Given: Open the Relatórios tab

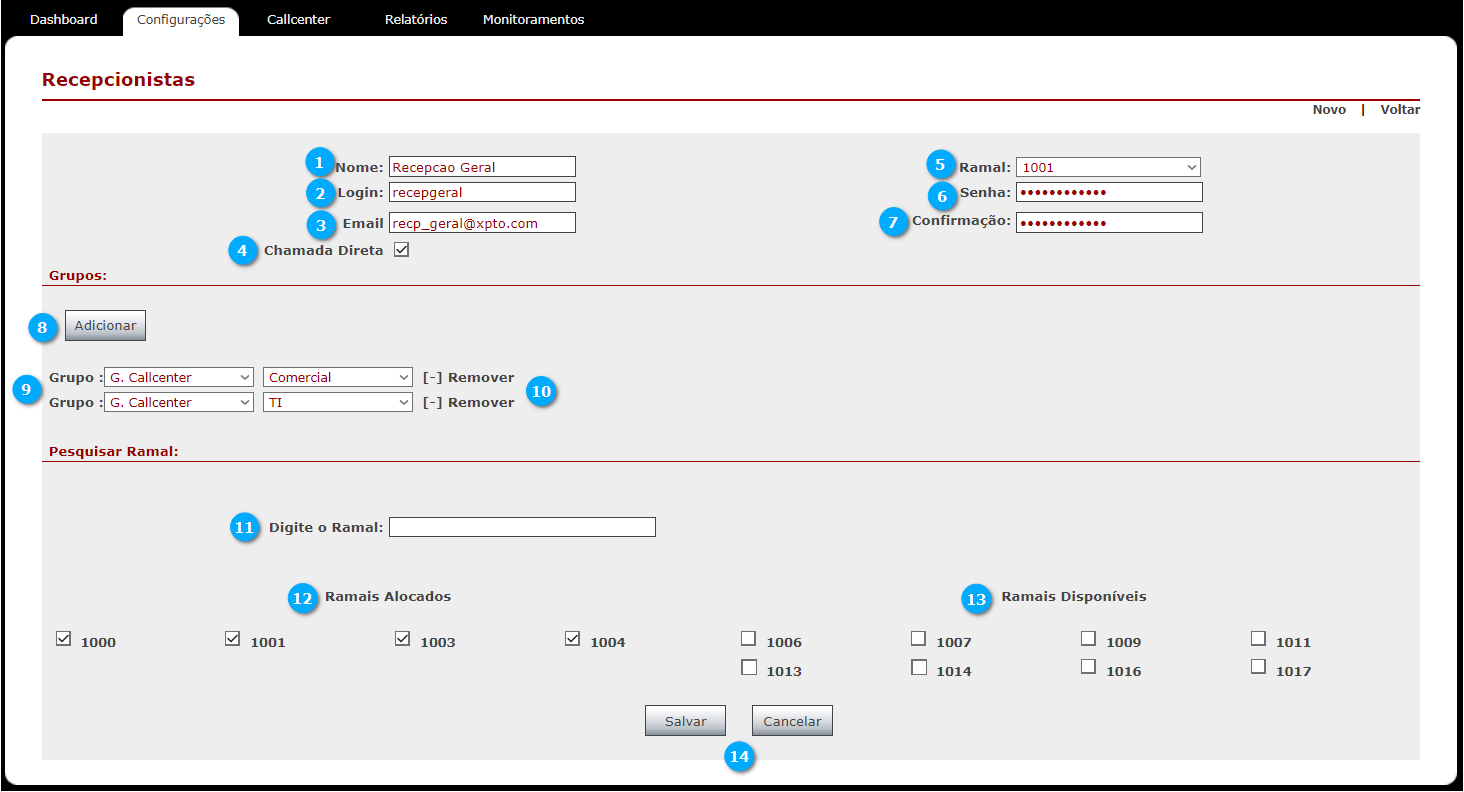Looking at the screenshot, I should (x=416, y=20).
